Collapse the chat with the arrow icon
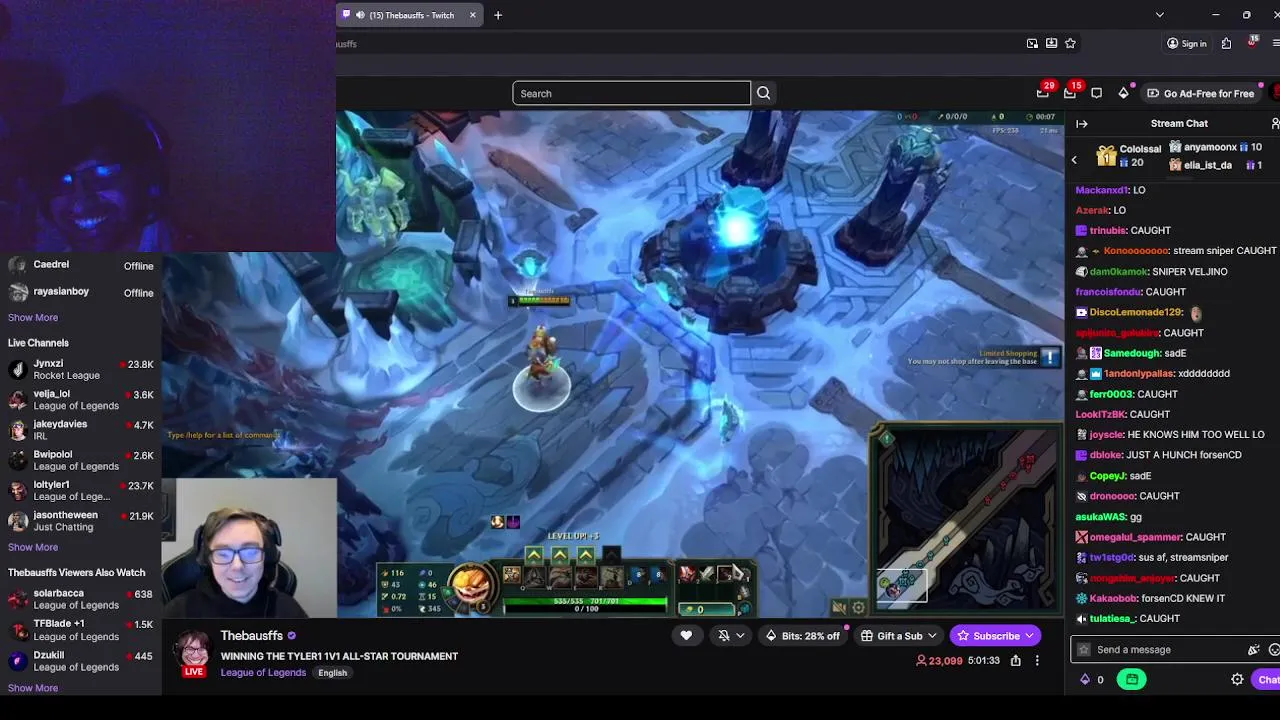1280x720 pixels. (1082, 124)
